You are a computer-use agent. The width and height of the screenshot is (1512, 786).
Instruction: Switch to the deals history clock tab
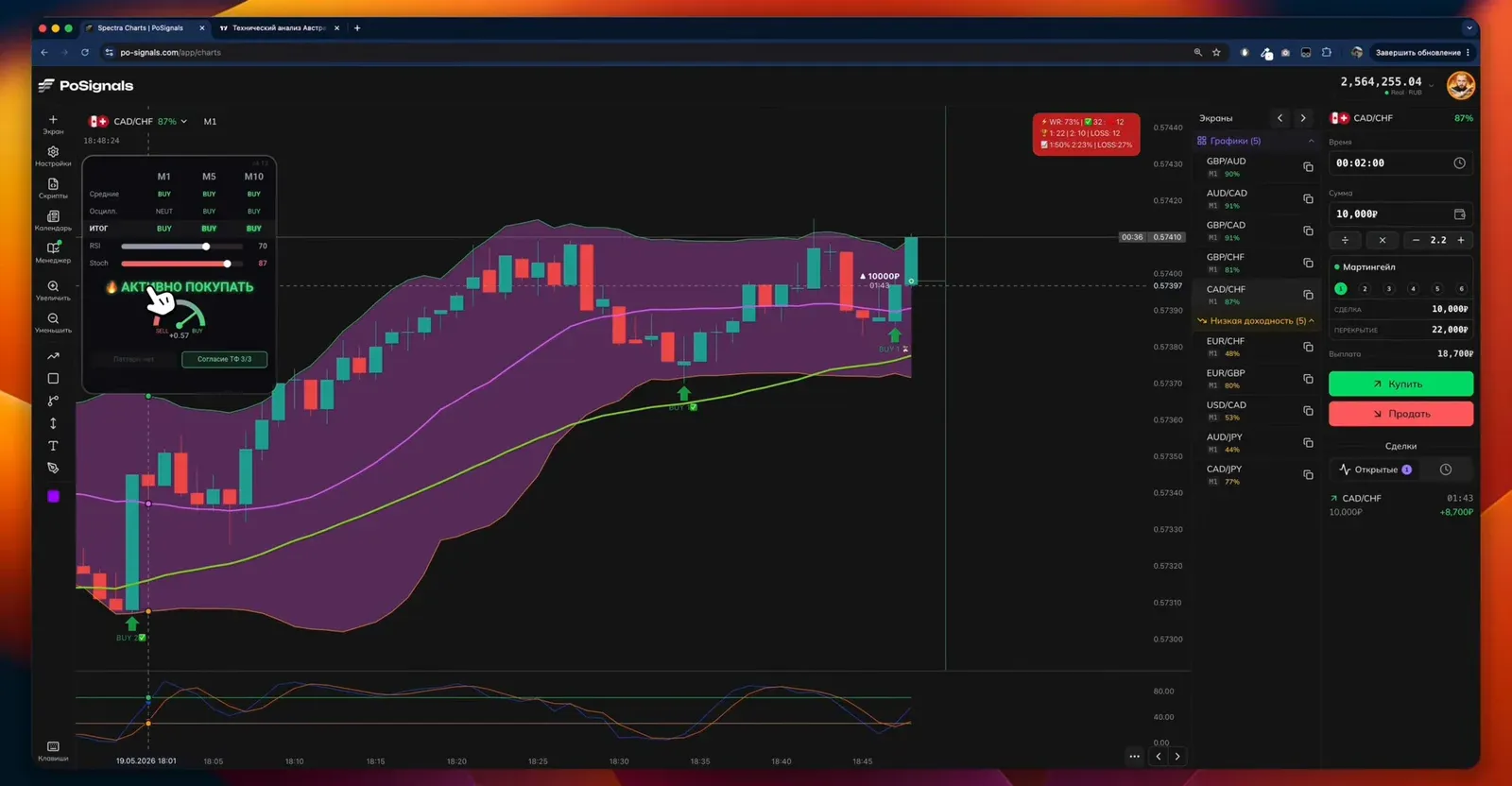click(x=1446, y=470)
